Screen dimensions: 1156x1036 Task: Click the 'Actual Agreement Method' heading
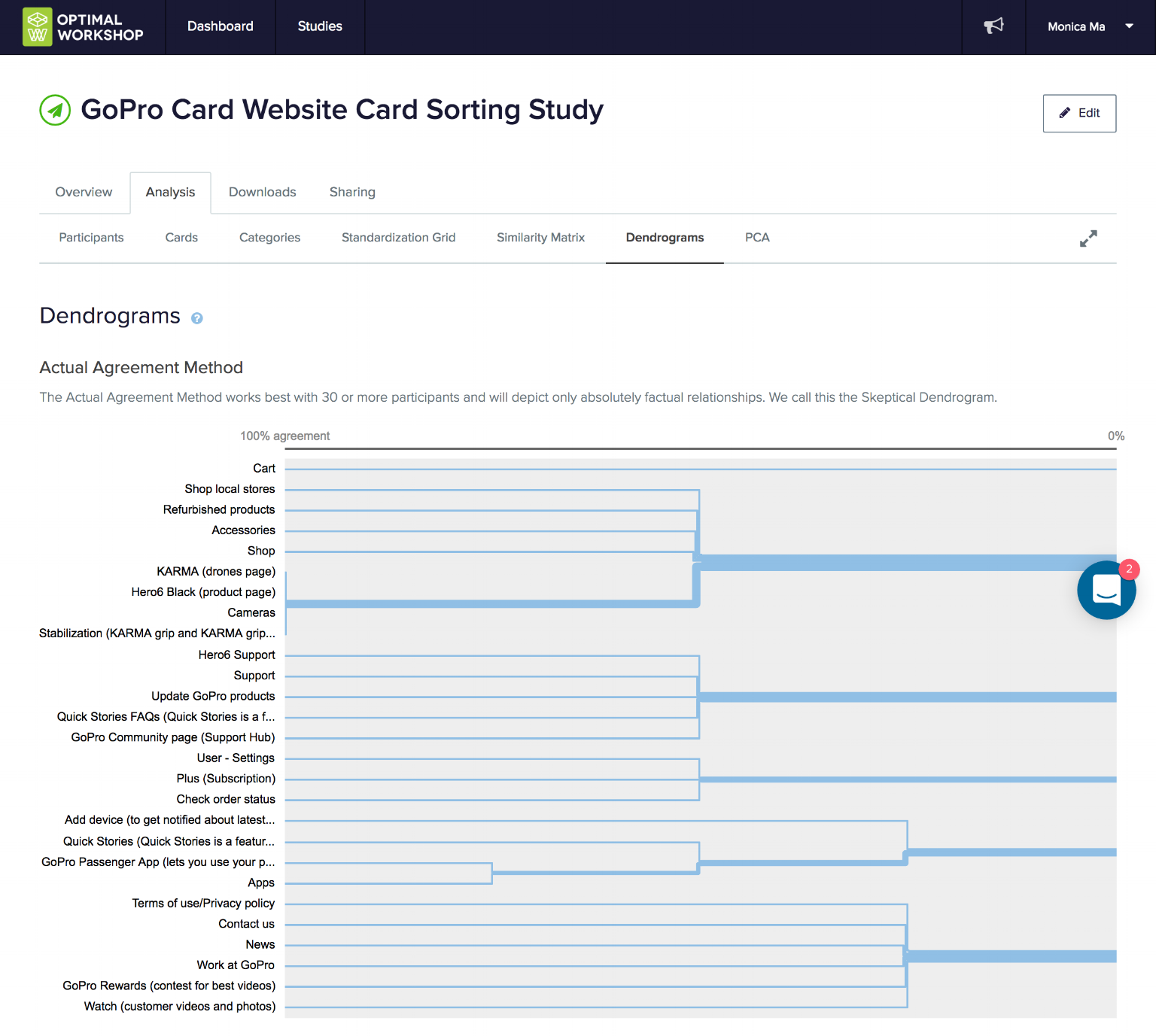coord(141,368)
